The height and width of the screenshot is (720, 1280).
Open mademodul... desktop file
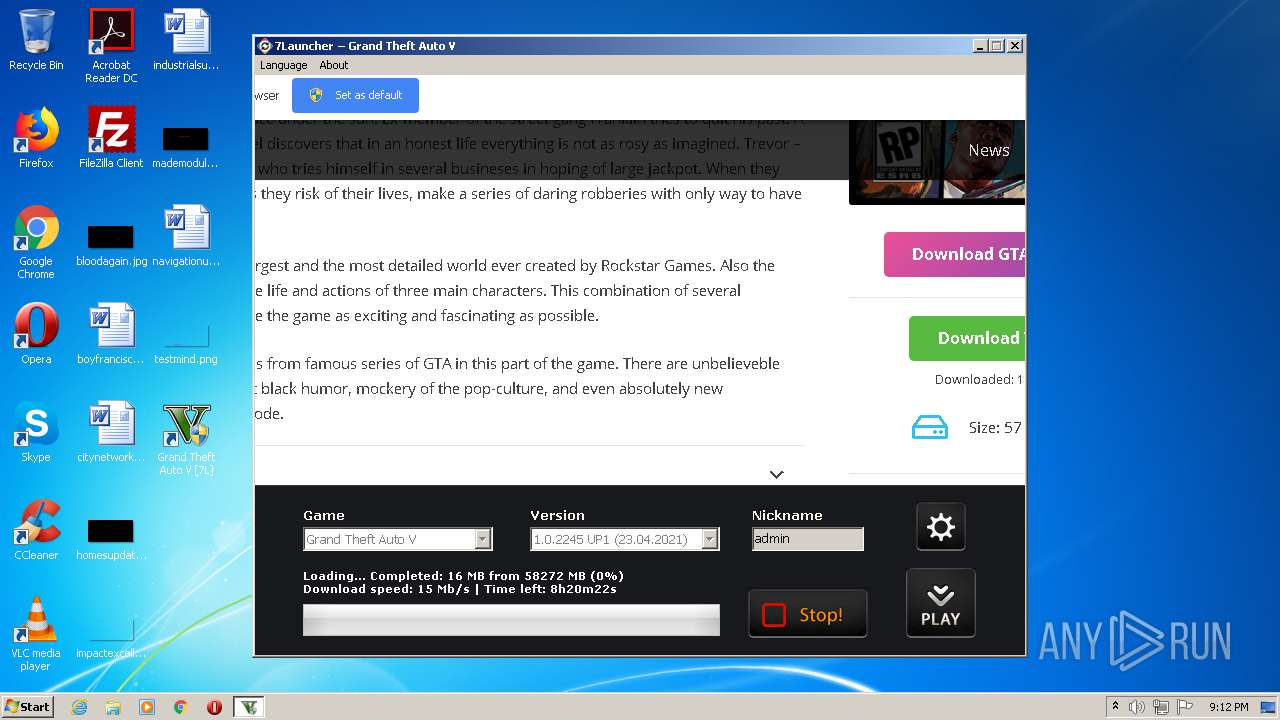click(186, 146)
